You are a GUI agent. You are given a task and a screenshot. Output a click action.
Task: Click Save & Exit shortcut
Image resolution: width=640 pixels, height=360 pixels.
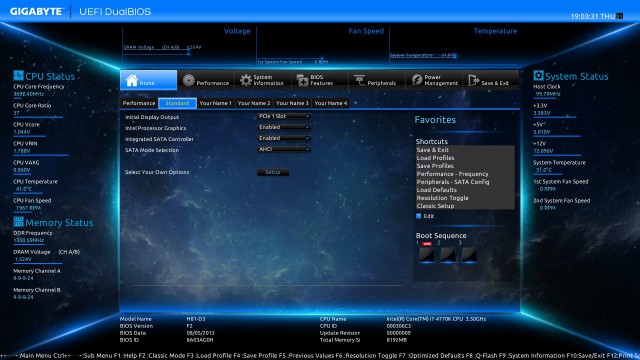433,150
